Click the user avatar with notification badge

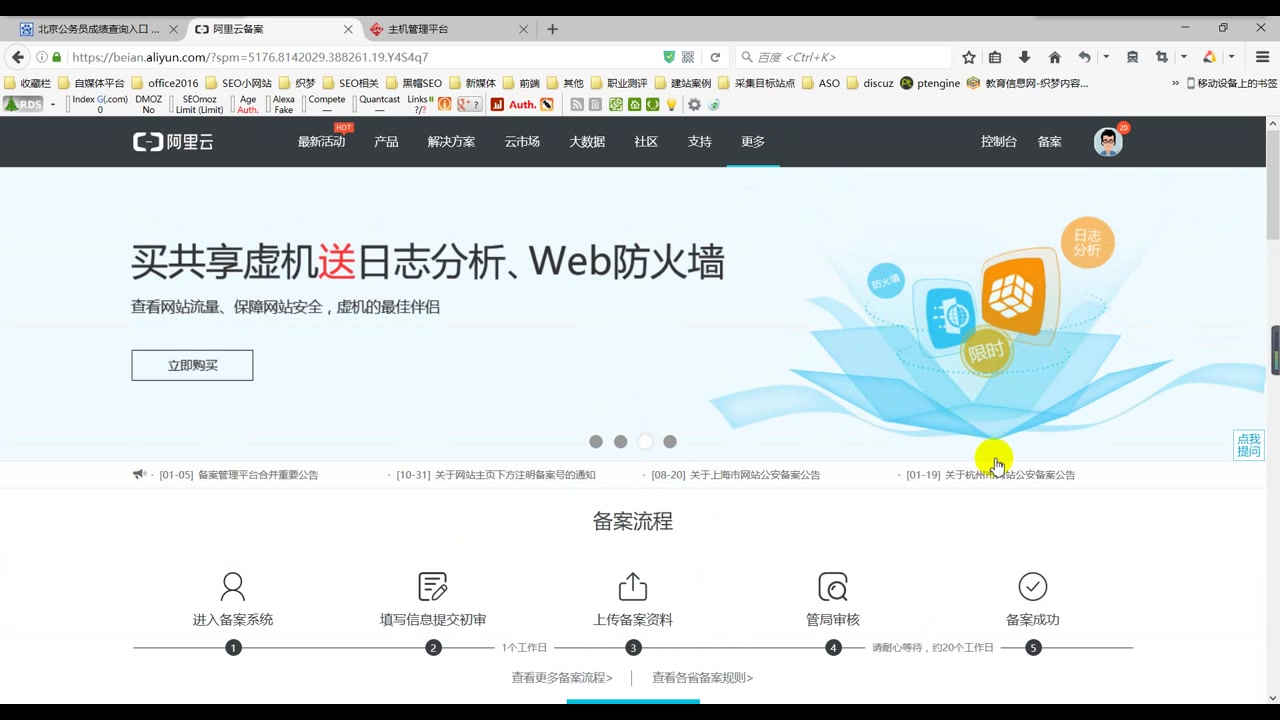[x=1108, y=141]
